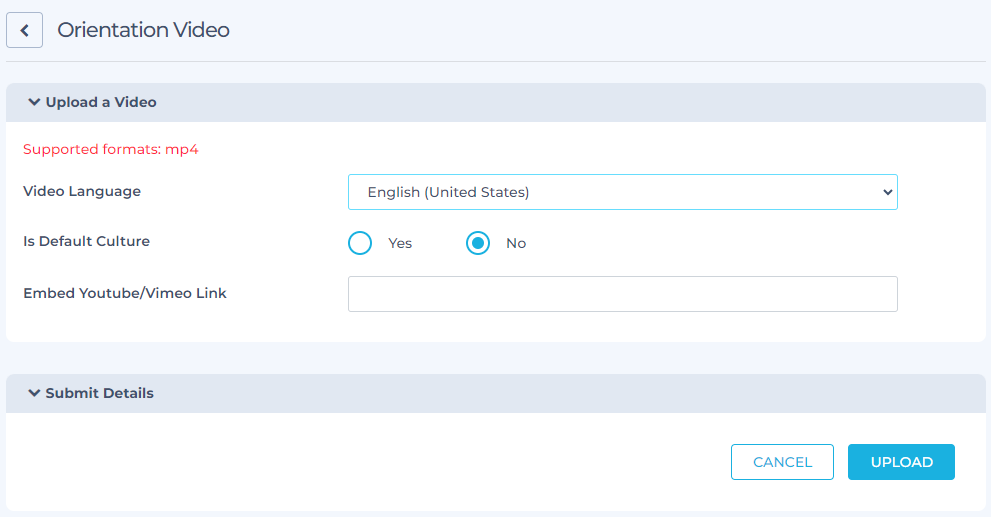This screenshot has width=991, height=517.
Task: Click the Submit Details section title
Action: tap(100, 393)
